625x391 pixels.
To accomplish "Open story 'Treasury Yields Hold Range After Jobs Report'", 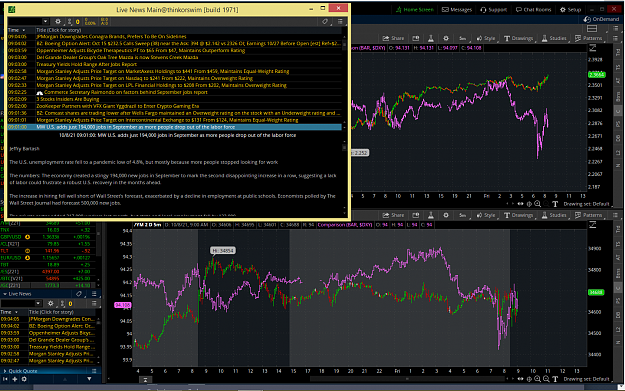I will tap(86, 64).
